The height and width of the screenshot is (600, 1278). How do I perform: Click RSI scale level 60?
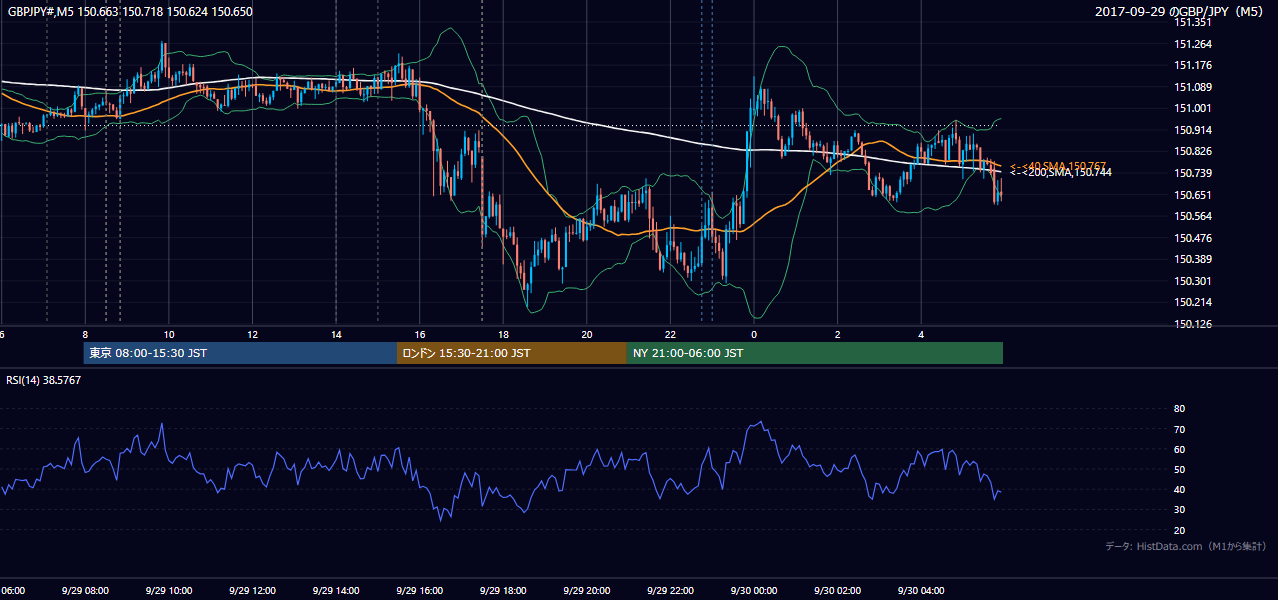tap(1179, 449)
